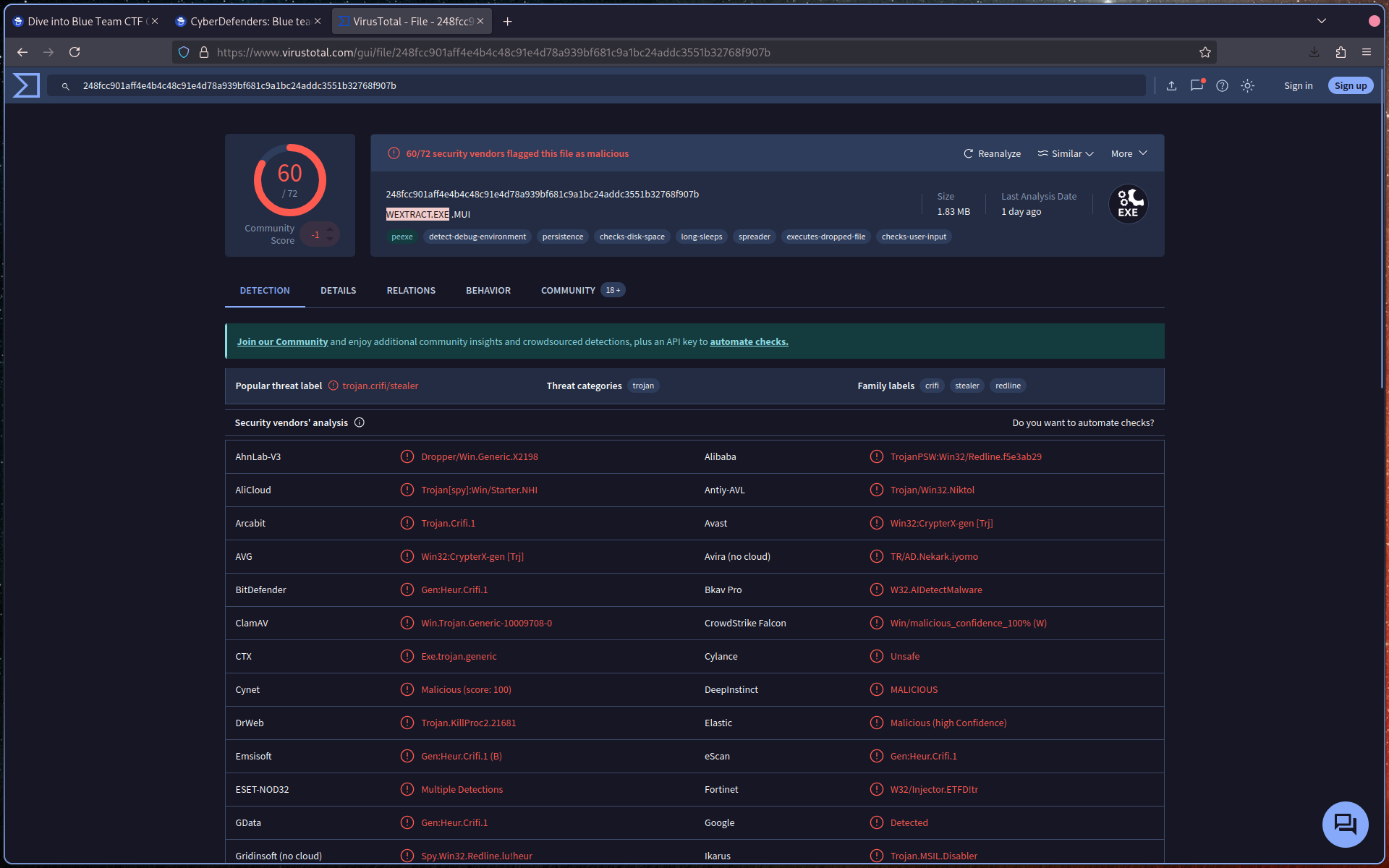Open the notifications comment icon

pos(1197,85)
